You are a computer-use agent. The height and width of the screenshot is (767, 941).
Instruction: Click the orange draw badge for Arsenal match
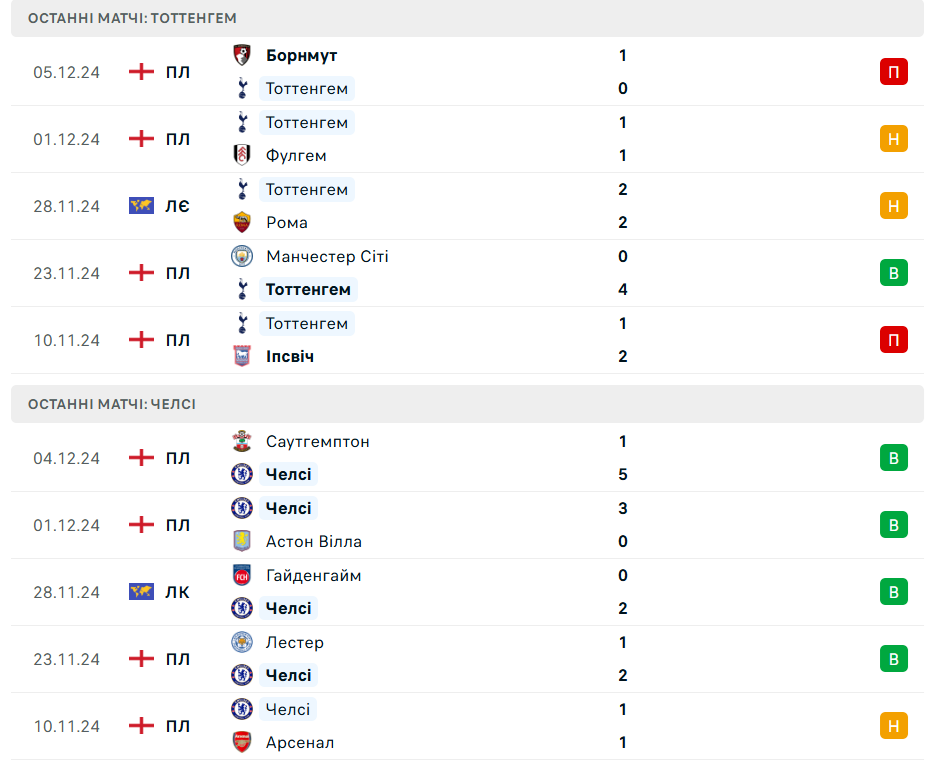(893, 726)
